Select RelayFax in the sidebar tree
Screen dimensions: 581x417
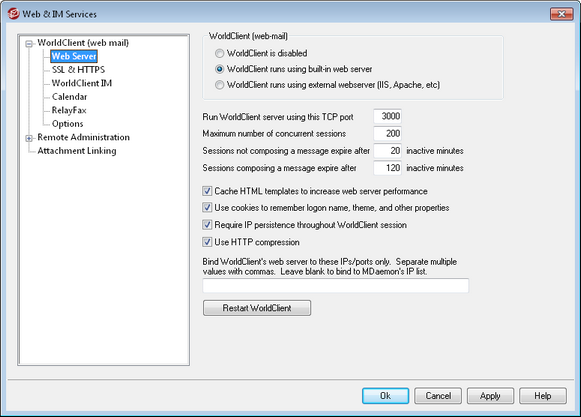[x=69, y=110]
